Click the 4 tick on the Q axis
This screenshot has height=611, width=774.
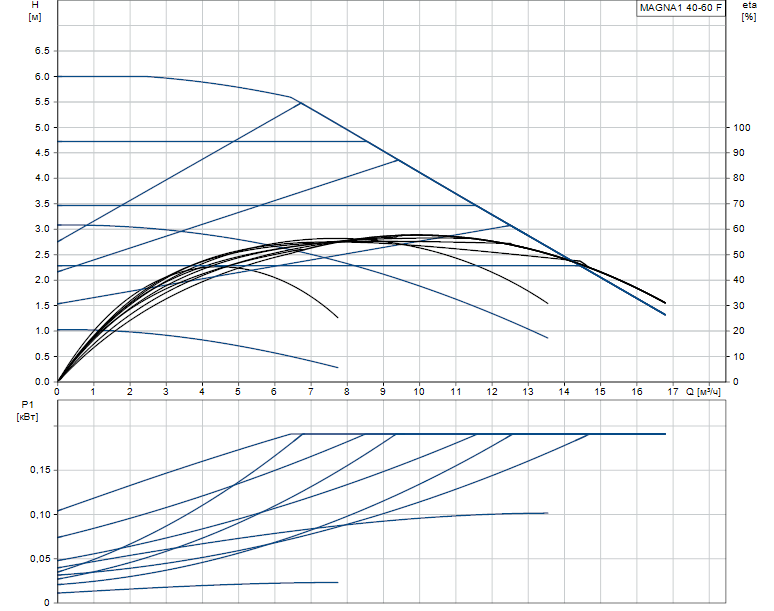point(202,392)
